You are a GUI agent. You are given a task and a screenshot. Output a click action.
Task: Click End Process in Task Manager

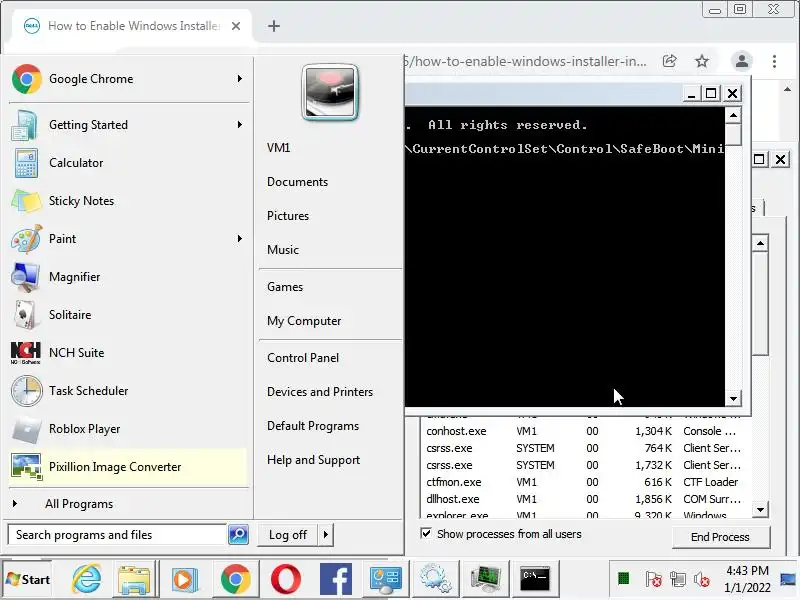[x=720, y=537]
